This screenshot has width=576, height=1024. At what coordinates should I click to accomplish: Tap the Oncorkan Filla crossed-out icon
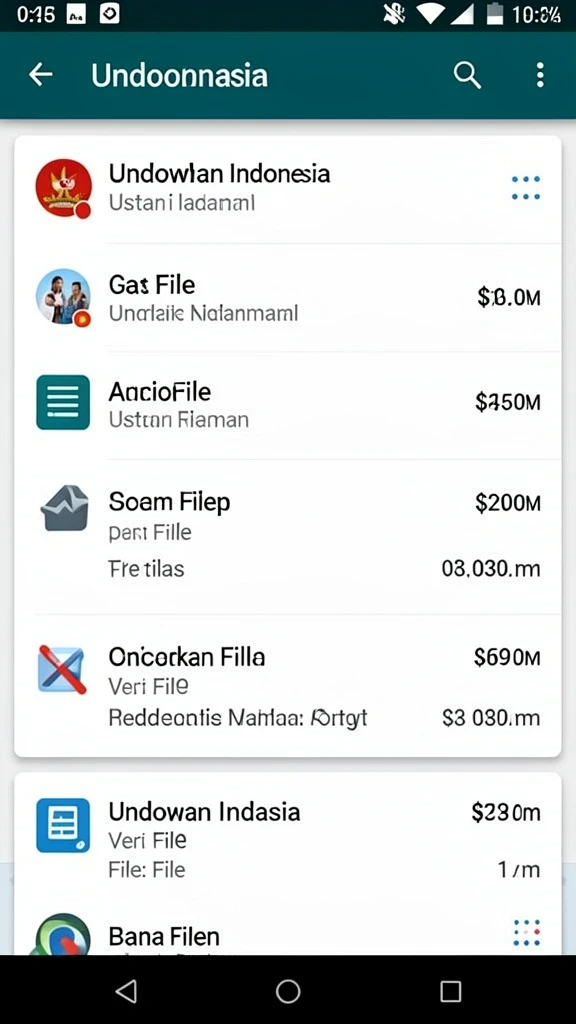(61, 669)
